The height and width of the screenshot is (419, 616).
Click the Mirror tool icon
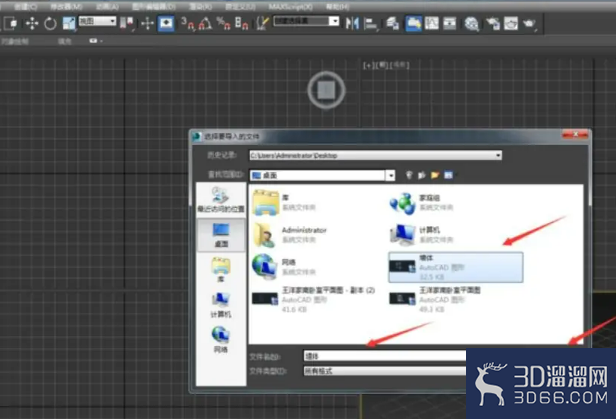pyautogui.click(x=352, y=24)
